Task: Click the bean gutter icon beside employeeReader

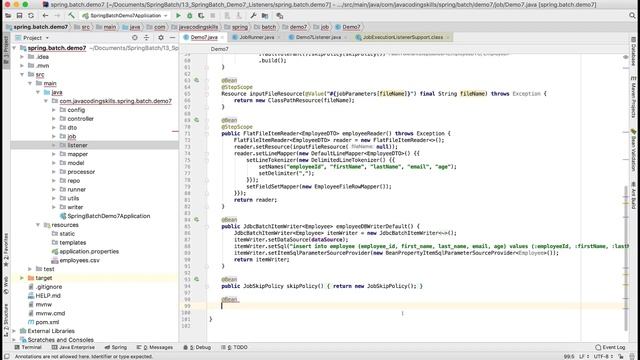Action: [x=196, y=120]
